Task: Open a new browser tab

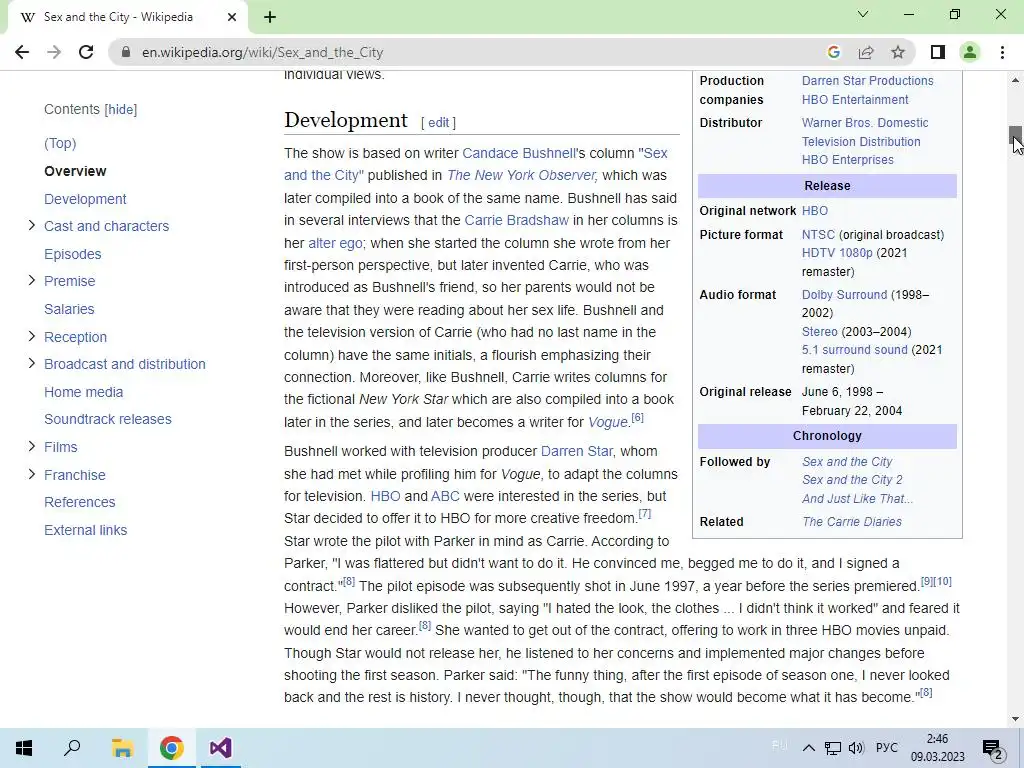Action: [x=270, y=17]
